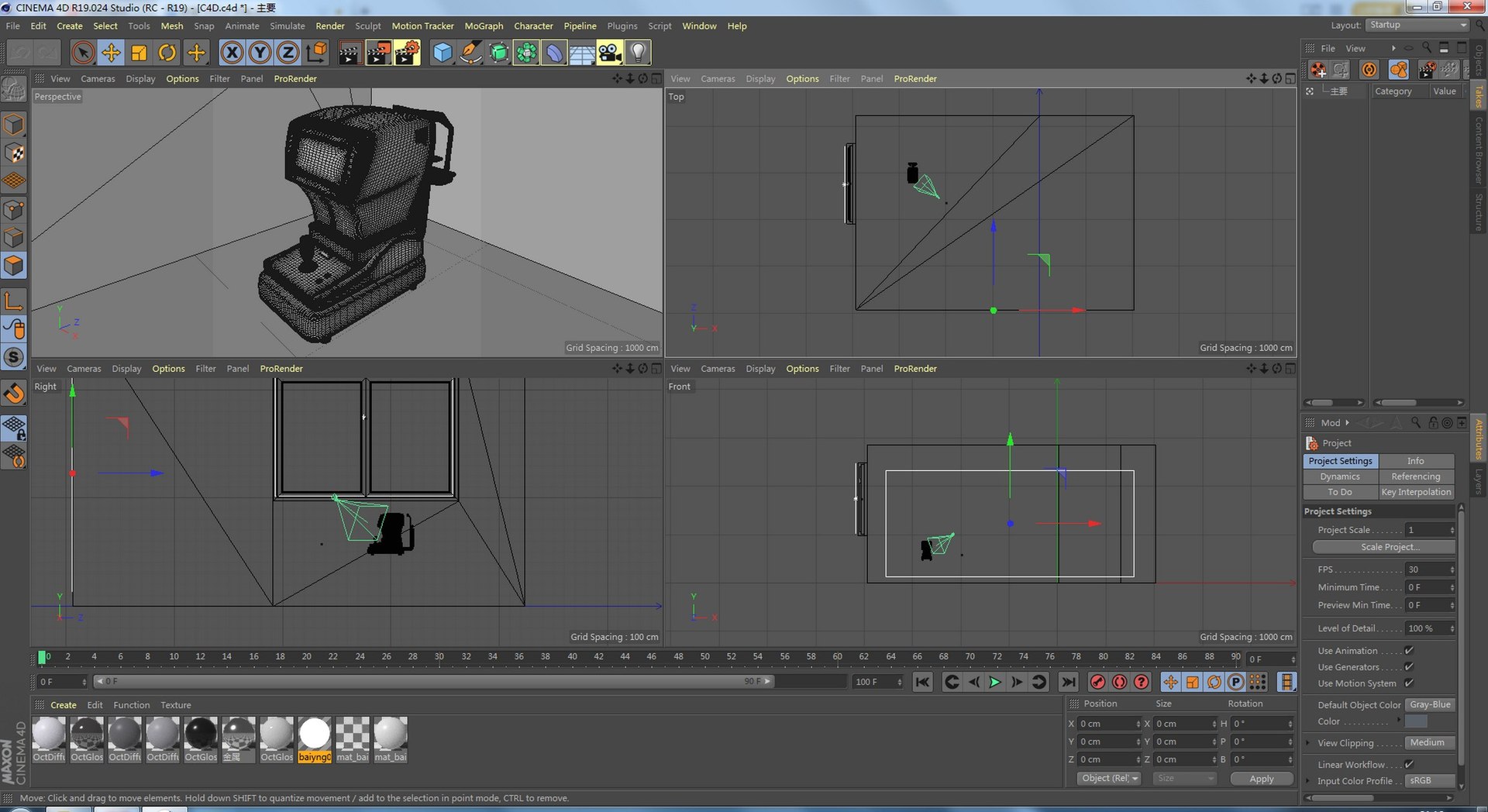
Task: Open Layout Startup dropdown
Action: pos(1417,26)
